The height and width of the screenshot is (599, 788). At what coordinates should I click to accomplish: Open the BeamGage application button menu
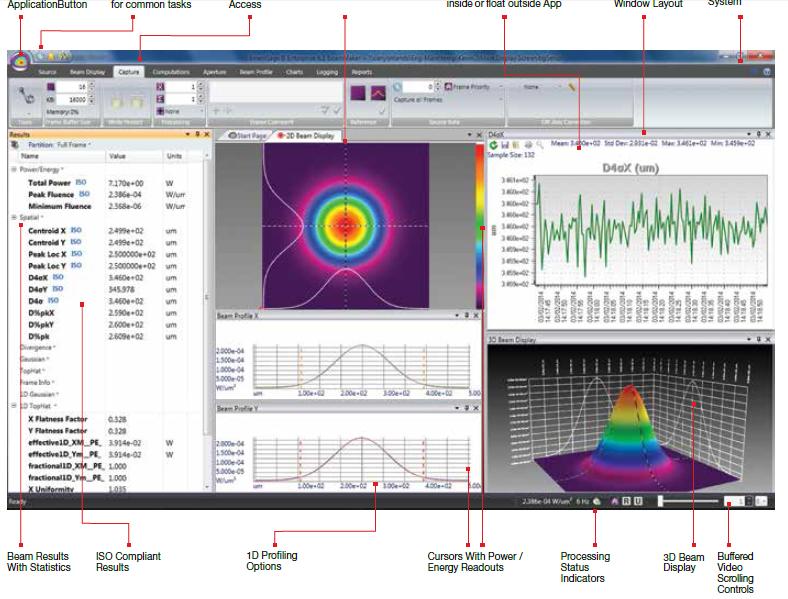20,61
